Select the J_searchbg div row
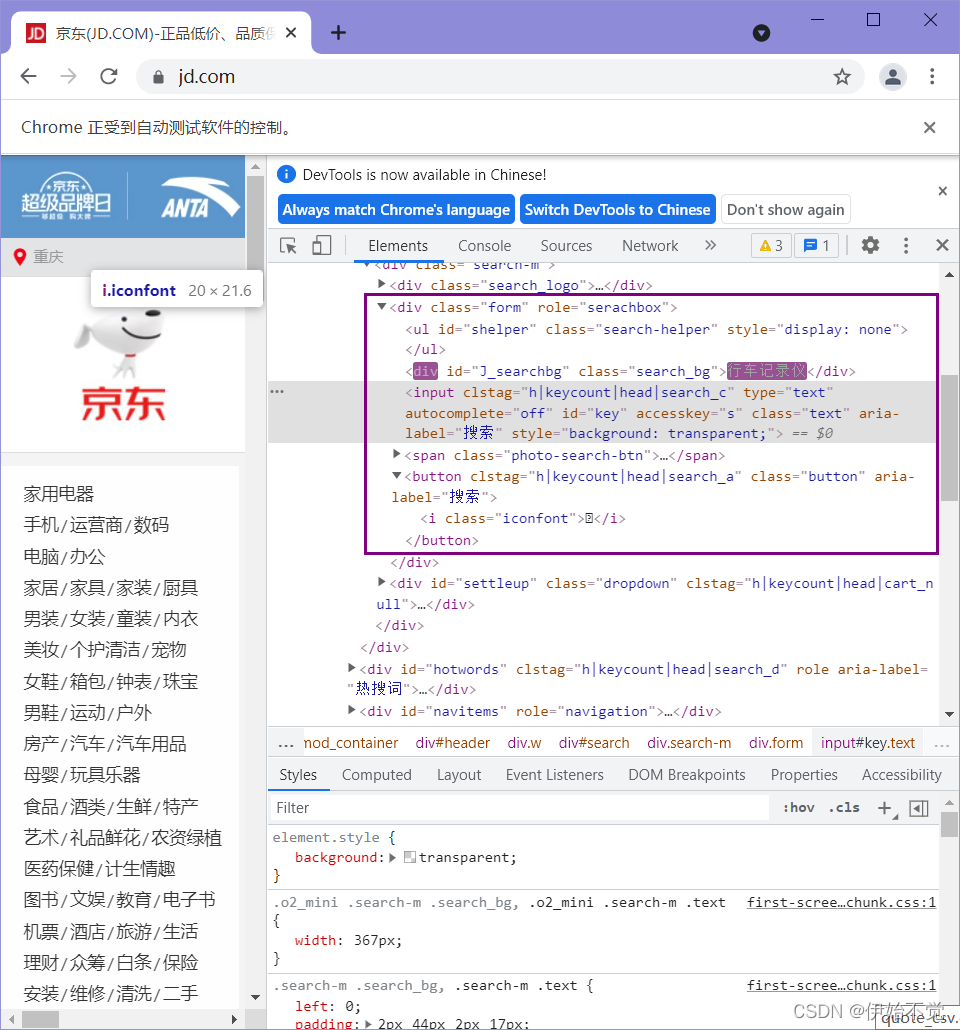The width and height of the screenshot is (960, 1030). [630, 371]
